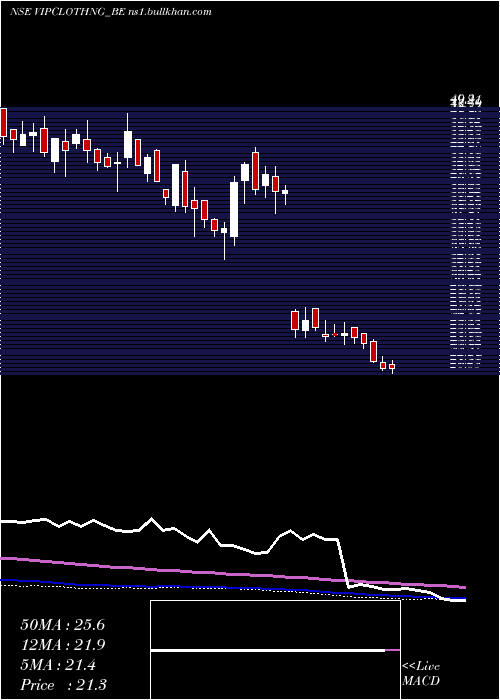Click the white MACD line in box
This screenshot has width=500, height=700.
268,651
